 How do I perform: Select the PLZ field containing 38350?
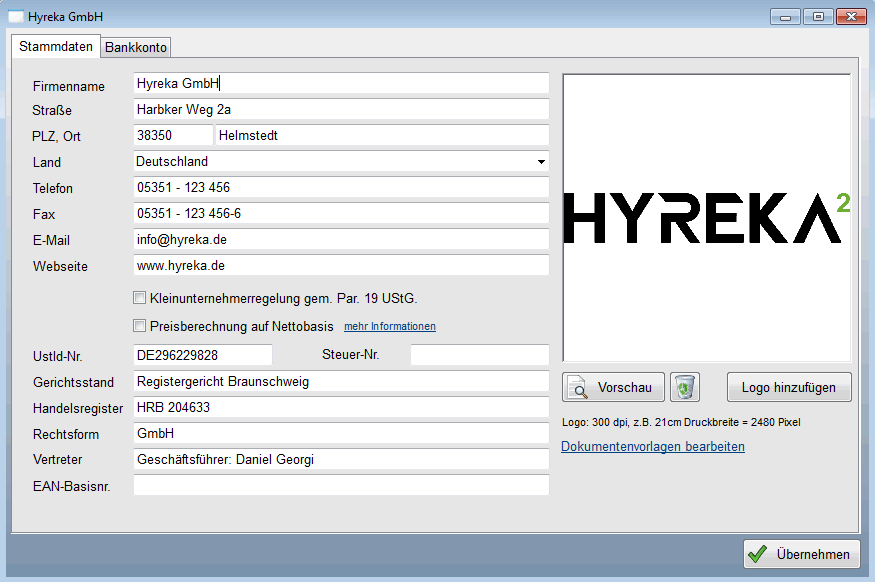[173, 136]
